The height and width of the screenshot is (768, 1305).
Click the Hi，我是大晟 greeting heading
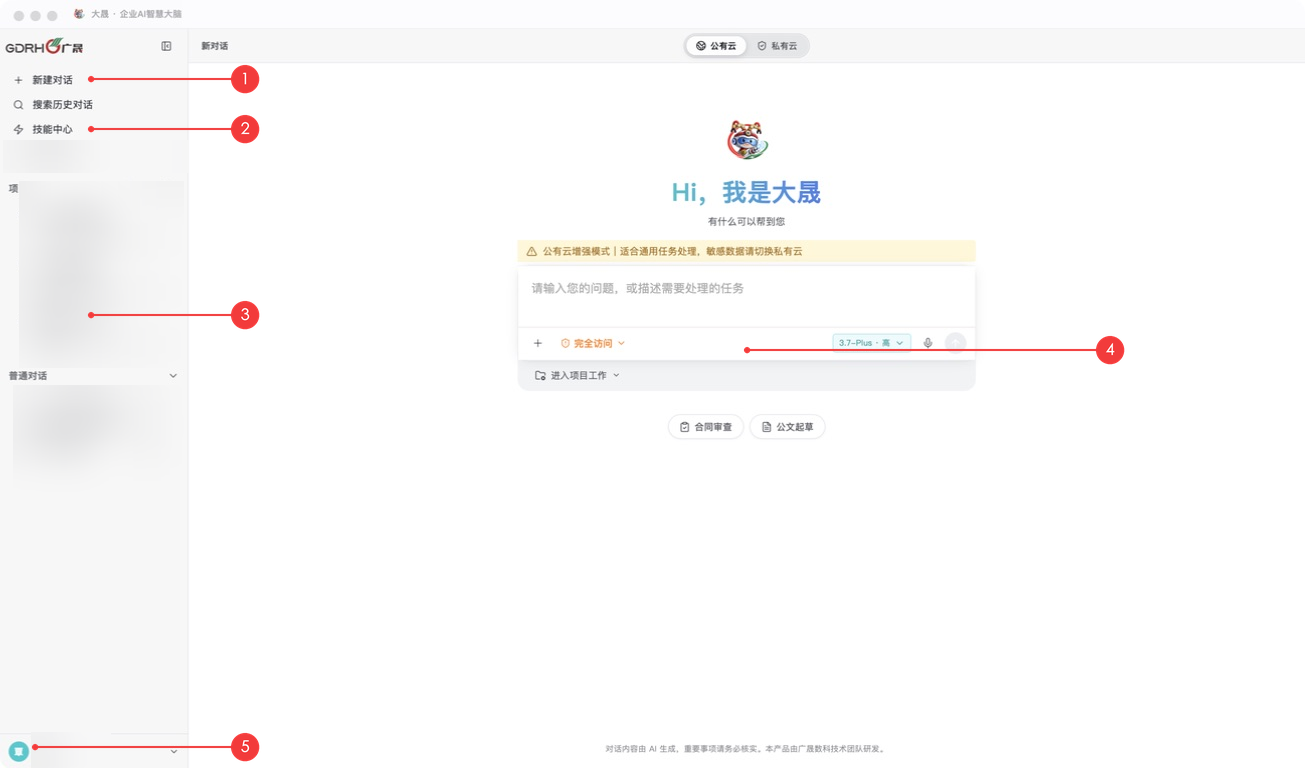[746, 192]
